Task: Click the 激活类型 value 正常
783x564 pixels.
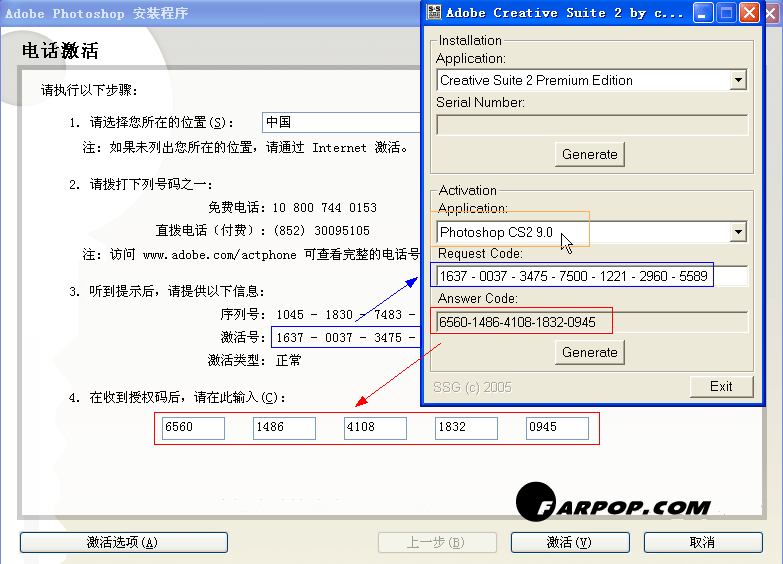Action: coord(289,360)
